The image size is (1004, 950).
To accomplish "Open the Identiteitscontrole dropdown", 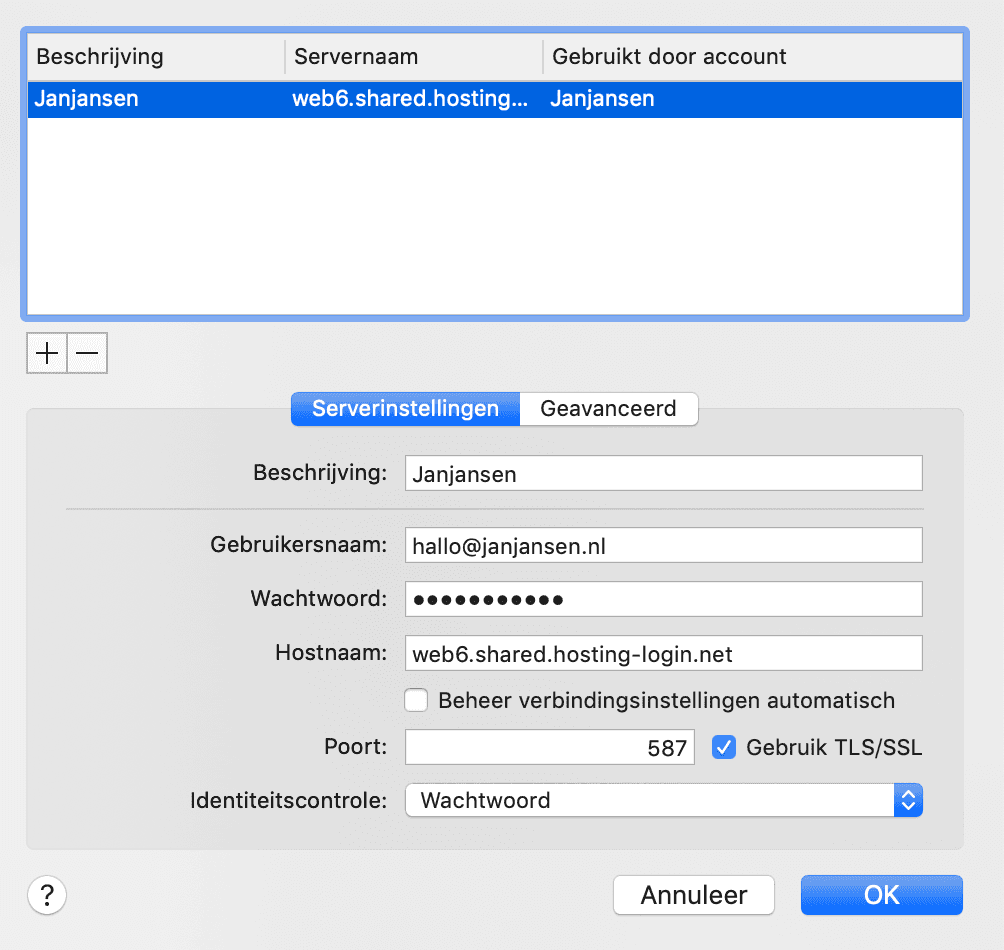I will point(663,800).
